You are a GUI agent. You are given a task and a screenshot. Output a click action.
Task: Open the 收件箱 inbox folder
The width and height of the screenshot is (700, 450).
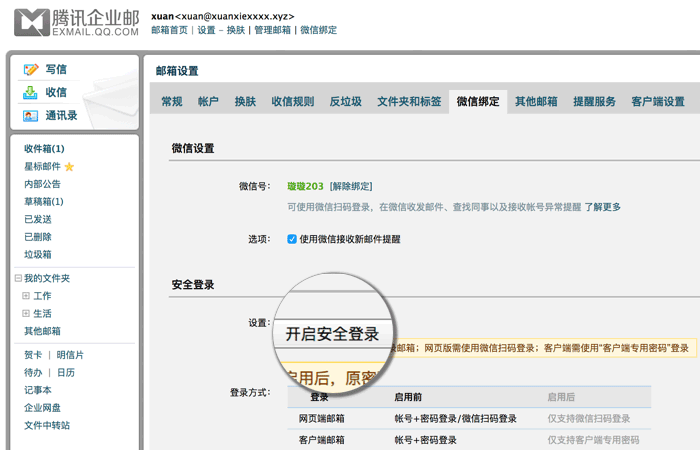coord(44,149)
